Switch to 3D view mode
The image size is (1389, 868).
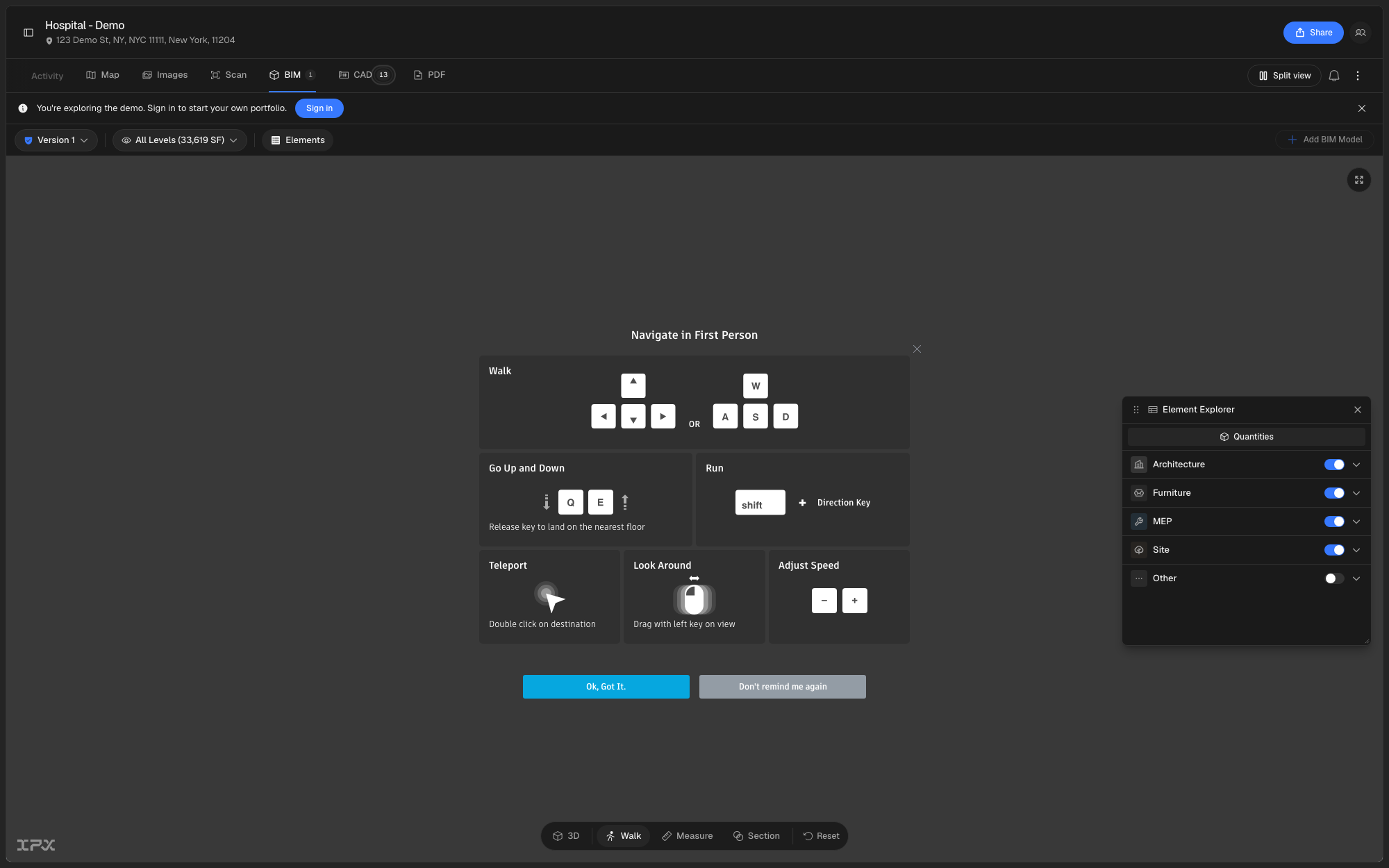pyautogui.click(x=566, y=836)
